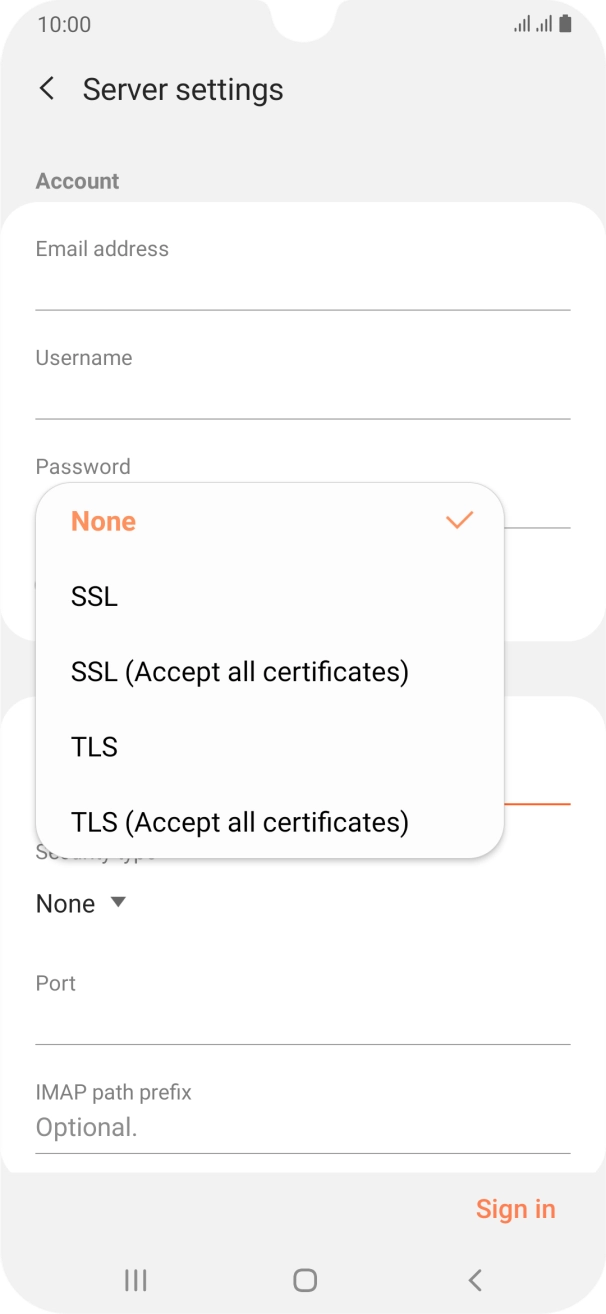606x1314 pixels.
Task: Tap the signal strength status icon
Action: click(x=533, y=24)
